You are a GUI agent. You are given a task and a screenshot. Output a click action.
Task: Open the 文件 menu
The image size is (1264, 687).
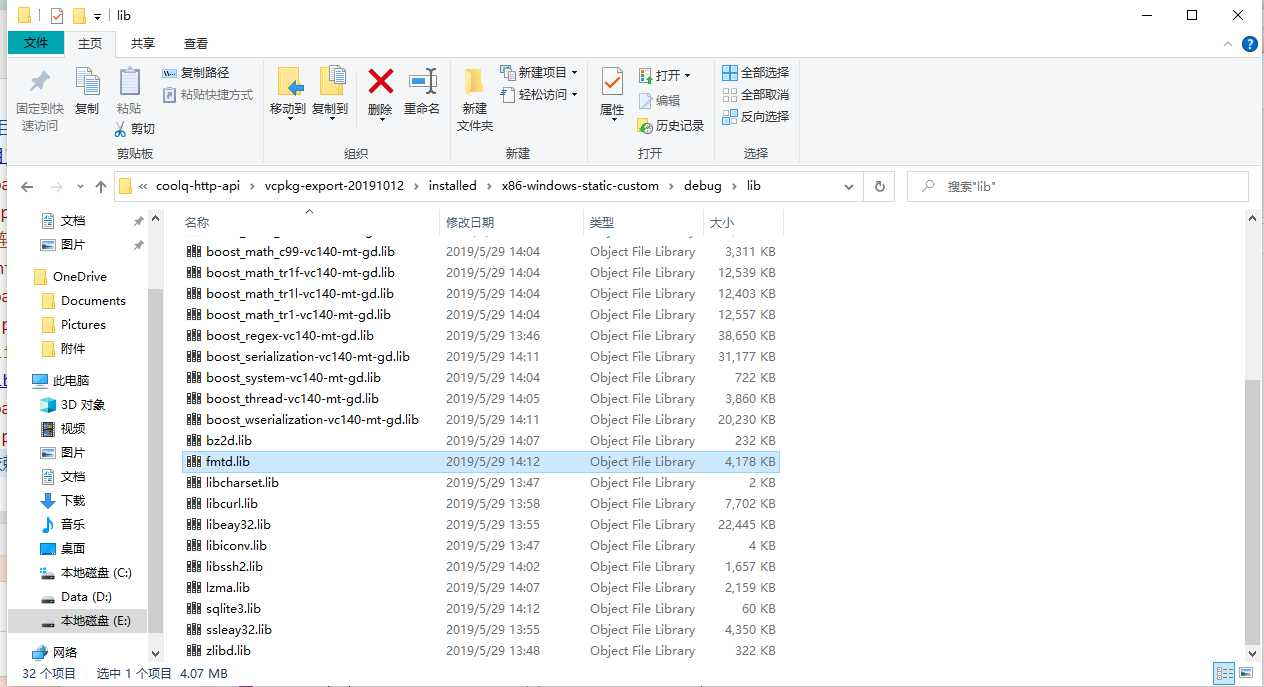point(36,43)
